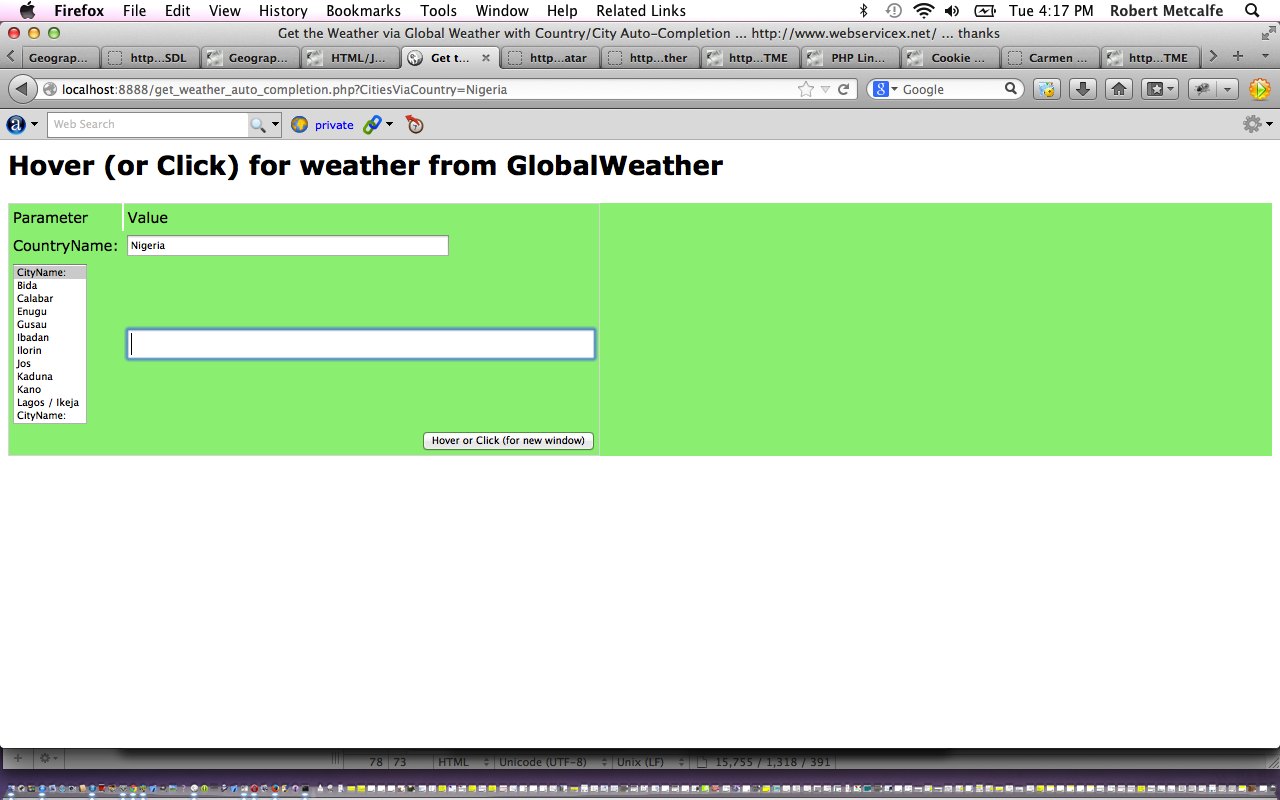
Task: Open the chain link dropdown arrow
Action: 390,124
